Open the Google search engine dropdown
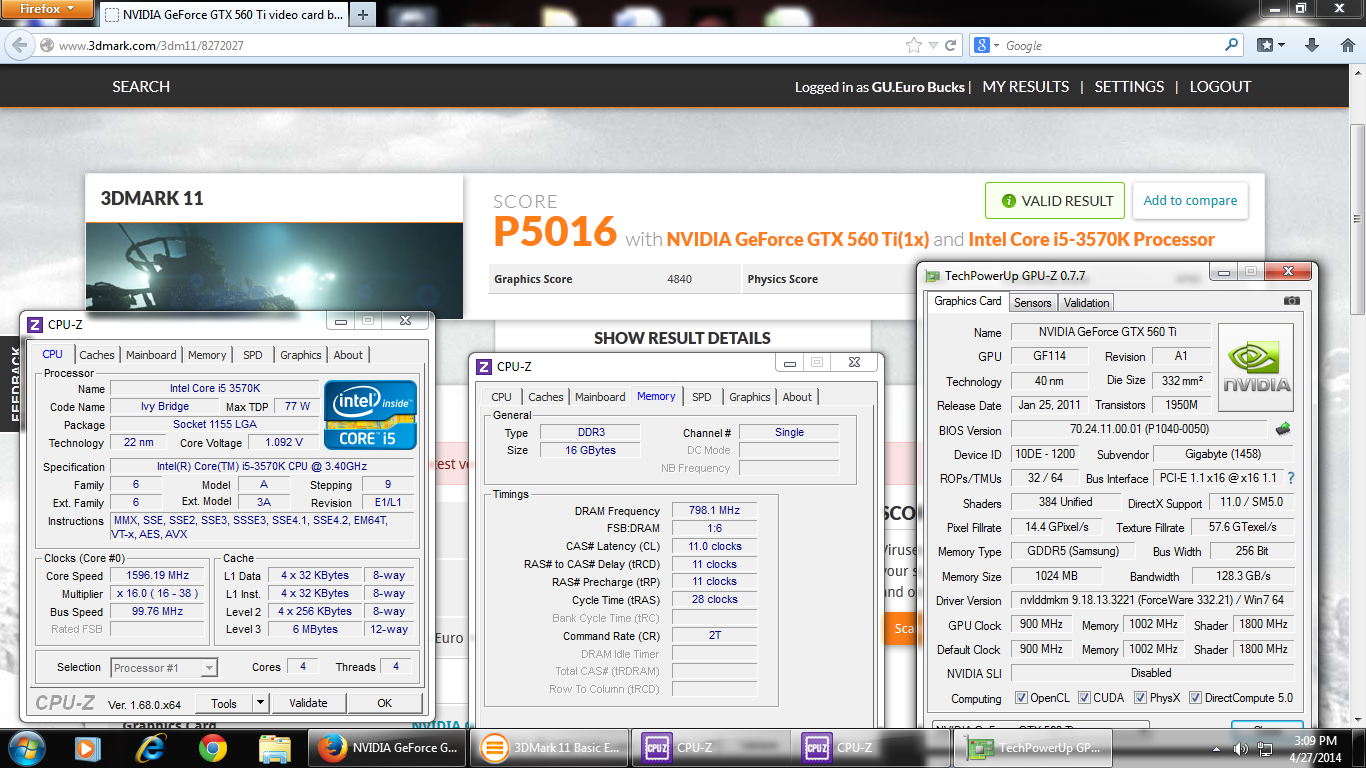Viewport: 1366px width, 769px height. [984, 45]
